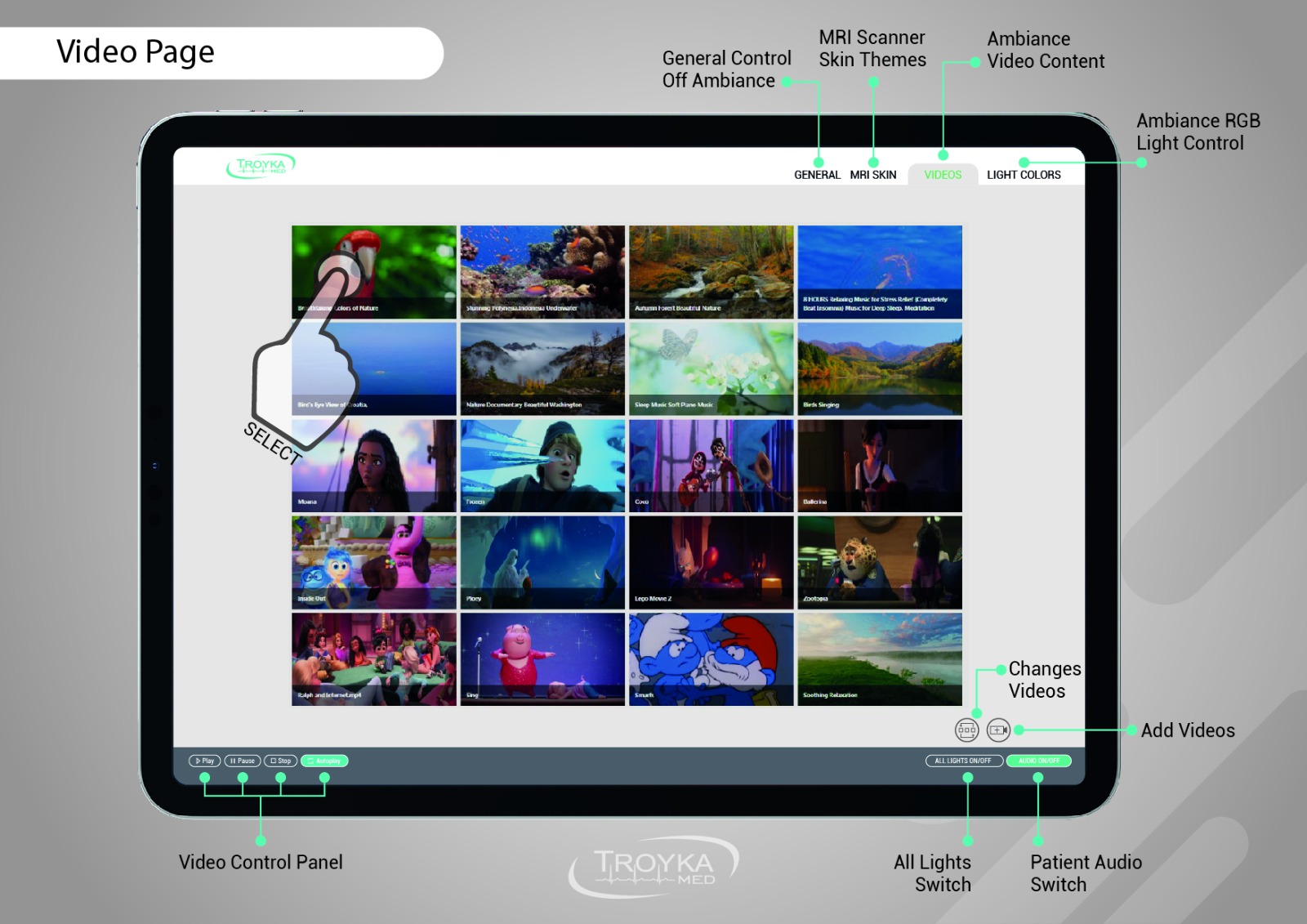Toggle the Audio On/Off switch

[1038, 761]
